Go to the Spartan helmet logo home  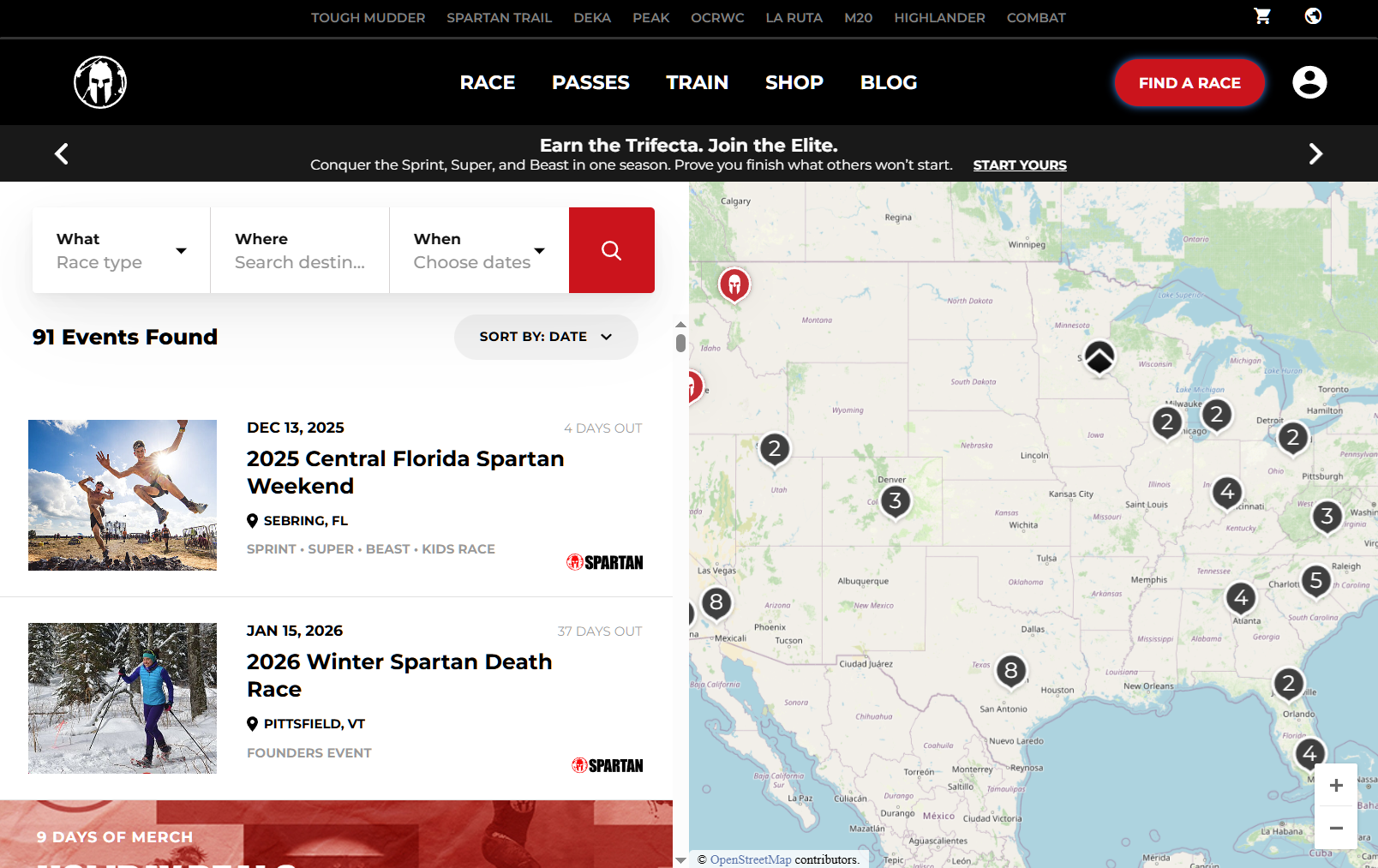(100, 82)
